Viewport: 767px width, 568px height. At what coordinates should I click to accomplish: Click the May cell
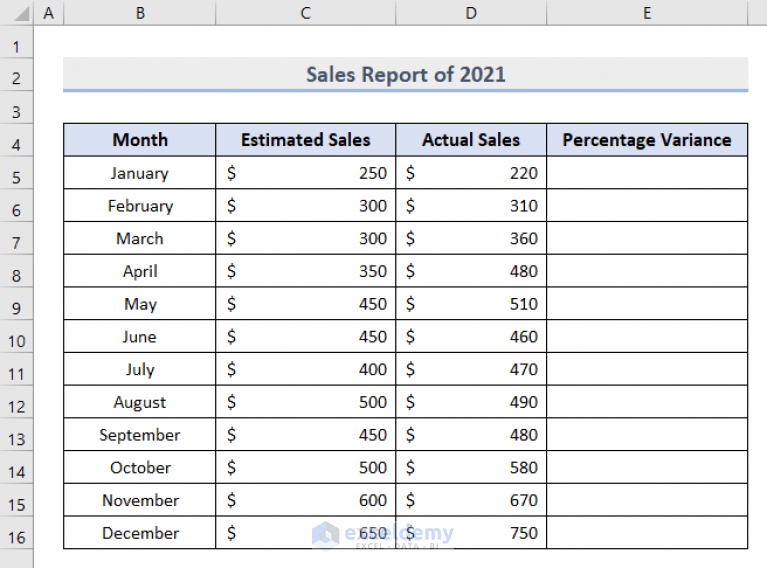pyautogui.click(x=140, y=304)
